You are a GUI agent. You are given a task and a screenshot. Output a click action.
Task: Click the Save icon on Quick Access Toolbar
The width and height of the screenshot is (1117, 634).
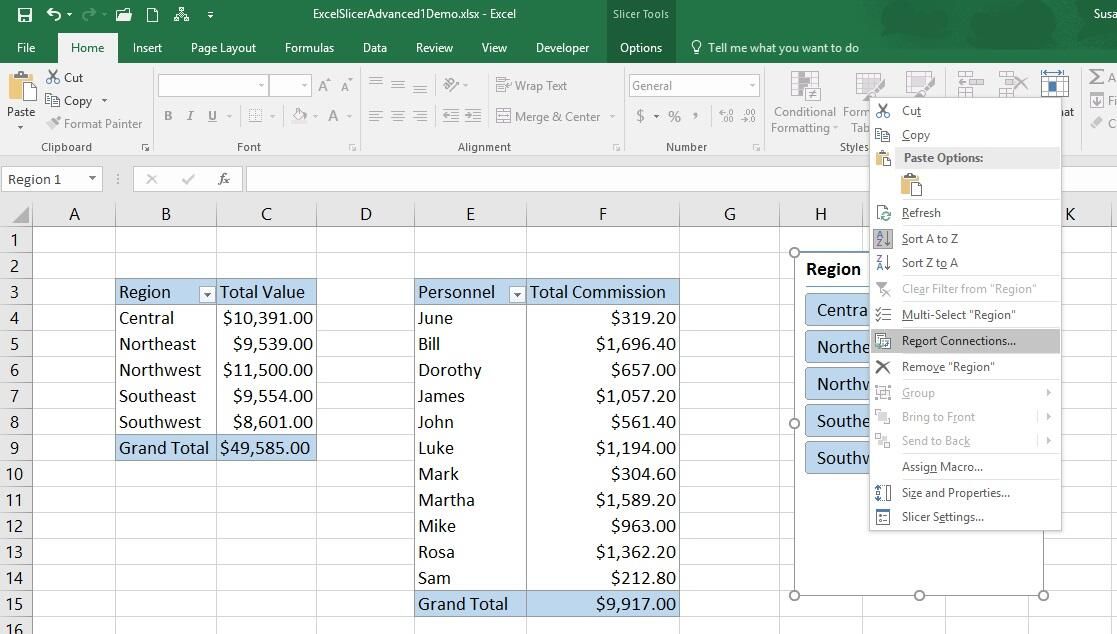23,12
